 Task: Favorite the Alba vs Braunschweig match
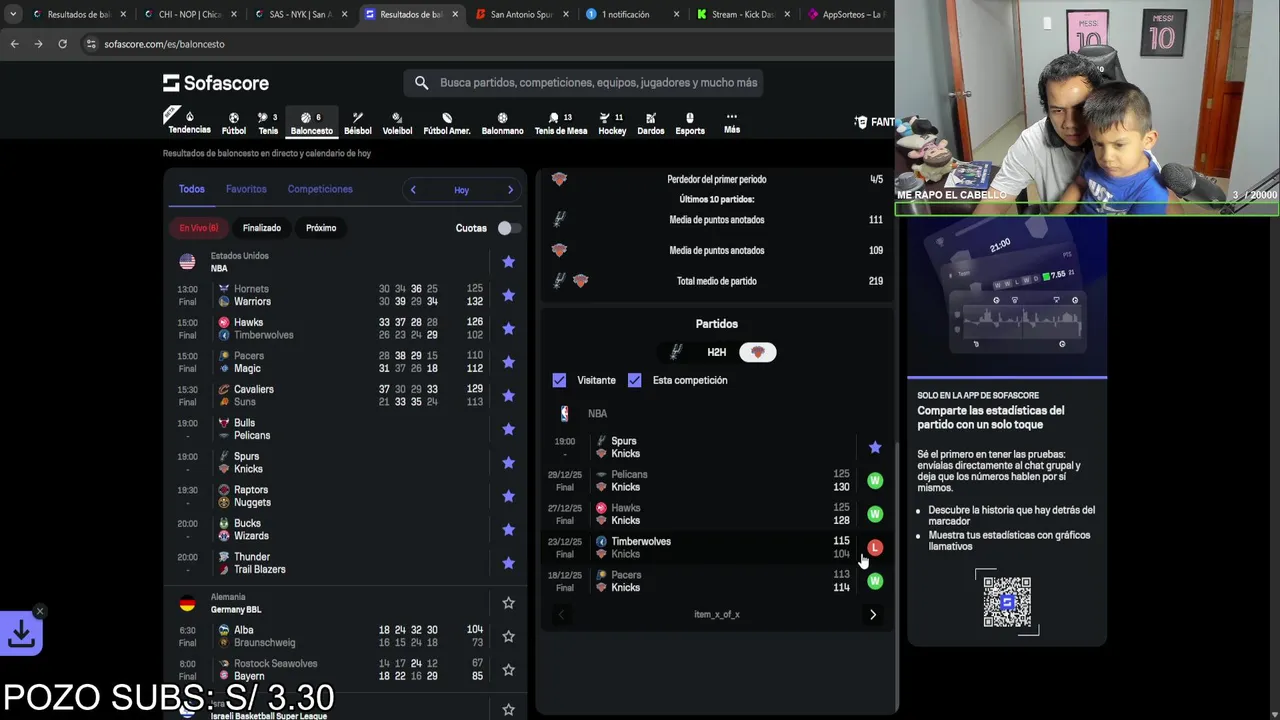[x=508, y=636]
